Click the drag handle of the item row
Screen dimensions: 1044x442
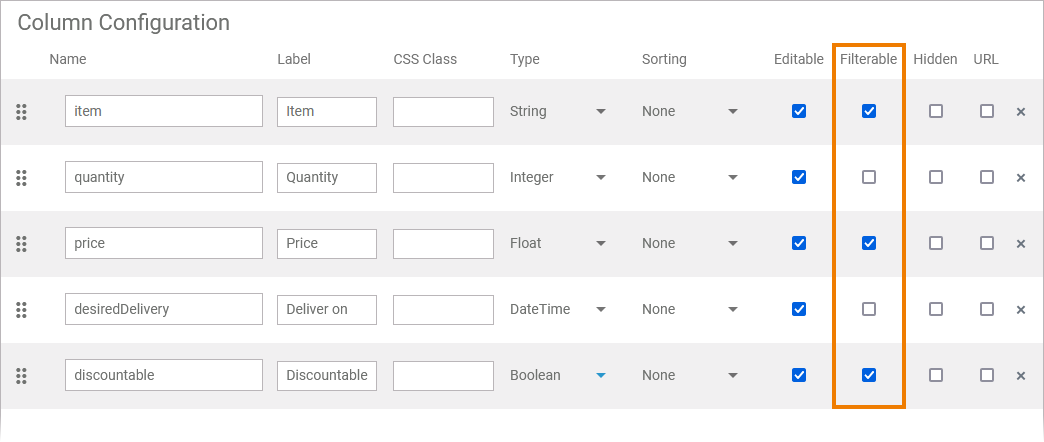tap(21, 112)
